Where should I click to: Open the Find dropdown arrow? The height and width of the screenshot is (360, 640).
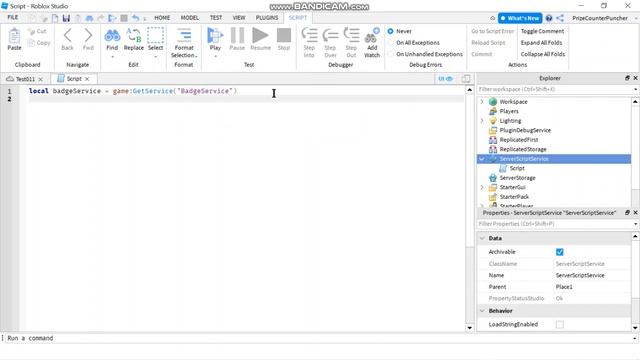pos(112,57)
